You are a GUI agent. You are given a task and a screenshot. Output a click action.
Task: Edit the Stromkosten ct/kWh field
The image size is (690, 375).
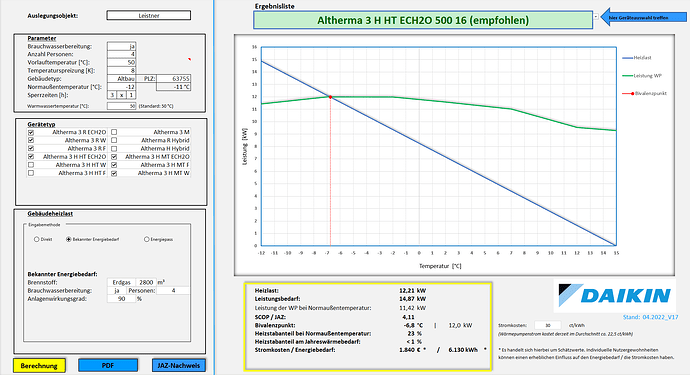[x=548, y=325]
